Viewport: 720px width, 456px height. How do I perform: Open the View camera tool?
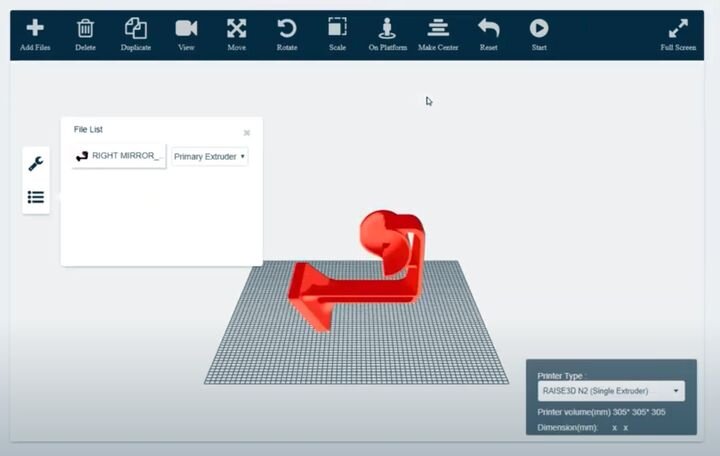[186, 29]
